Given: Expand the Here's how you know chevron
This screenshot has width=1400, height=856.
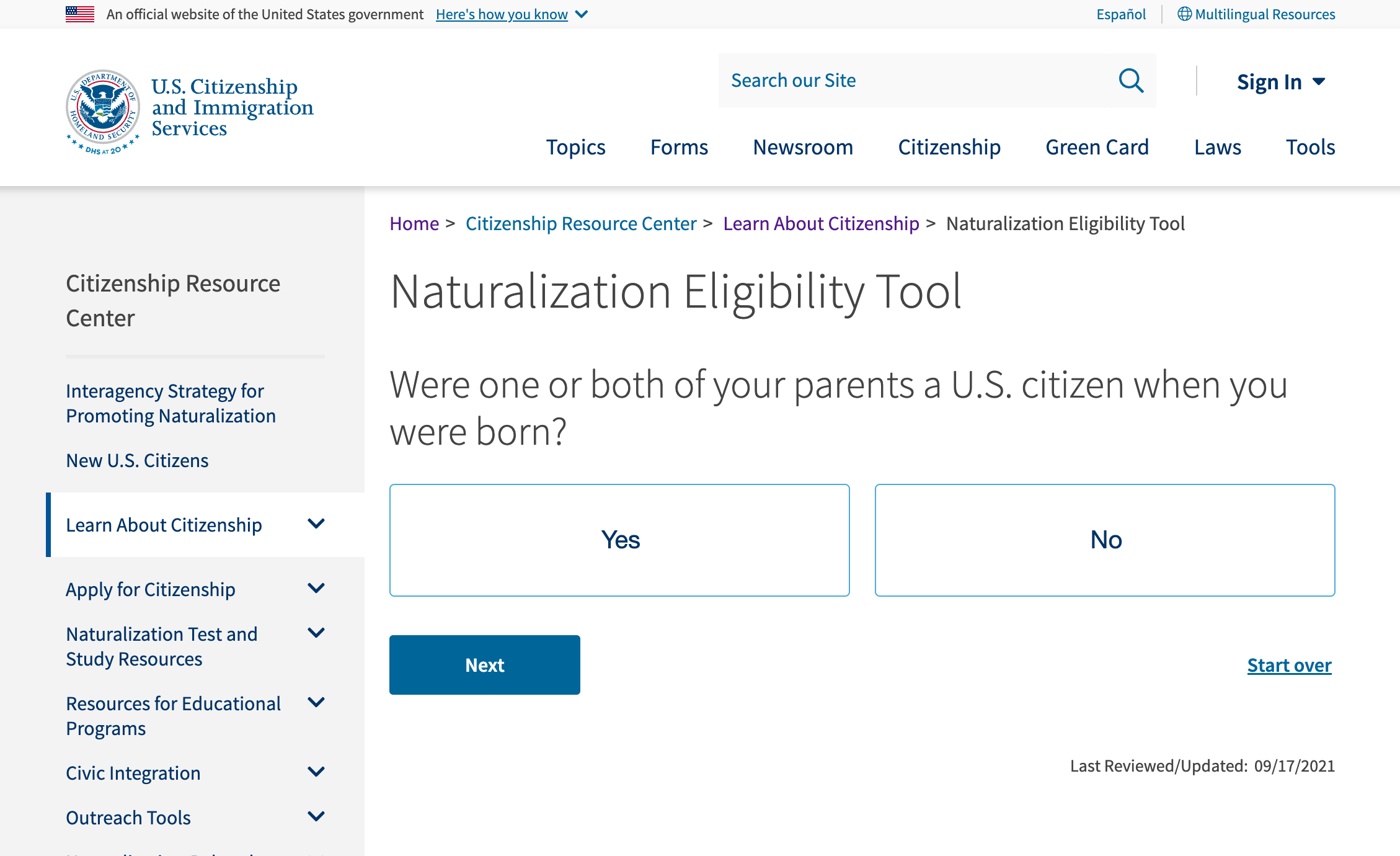Looking at the screenshot, I should pyautogui.click(x=582, y=14).
